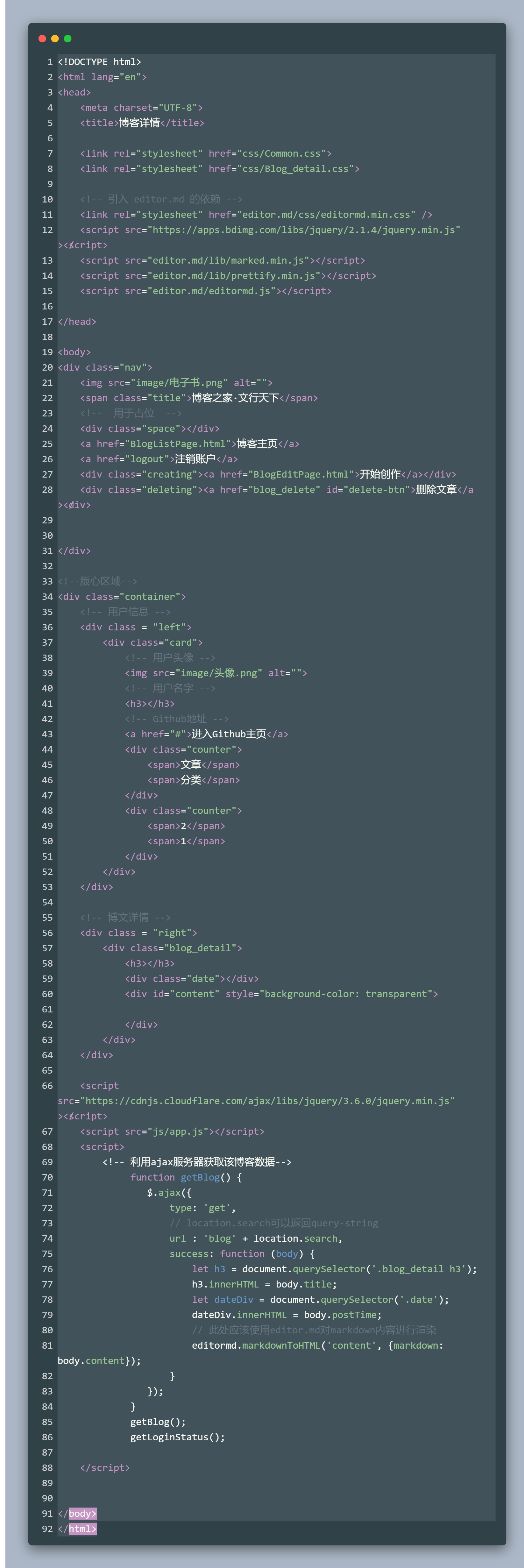Click the 版心区域 comment on line 33
The width and height of the screenshot is (524, 1568).
[97, 581]
